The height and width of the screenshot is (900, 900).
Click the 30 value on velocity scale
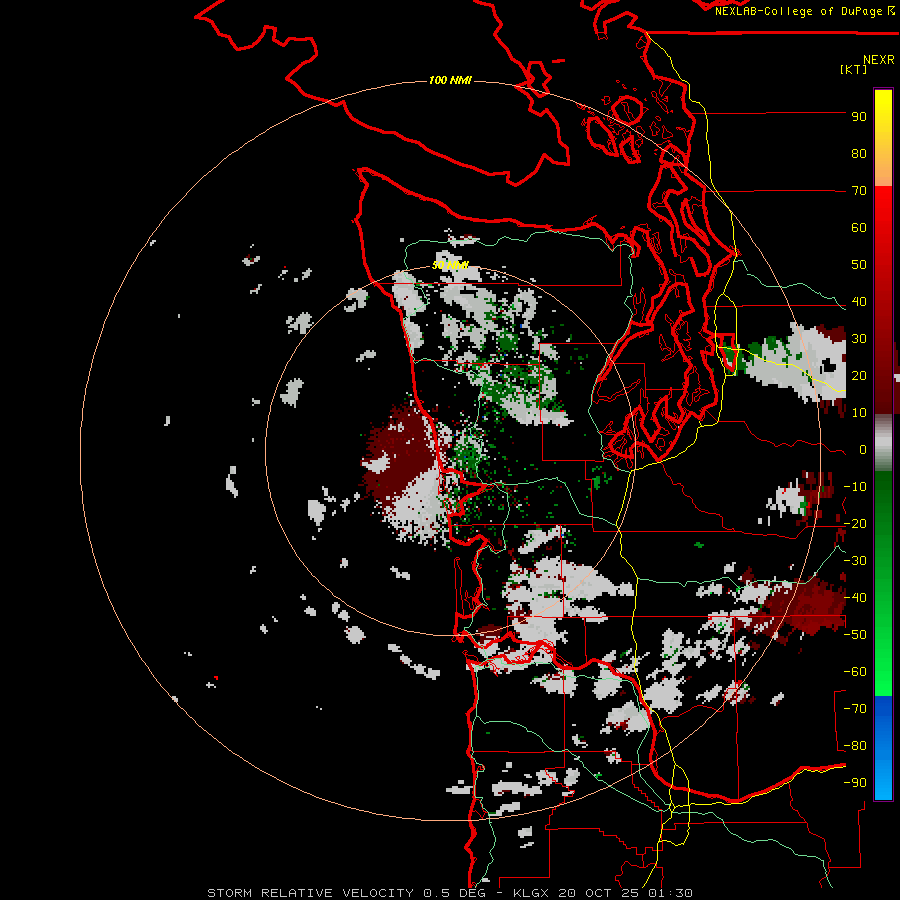pyautogui.click(x=859, y=339)
